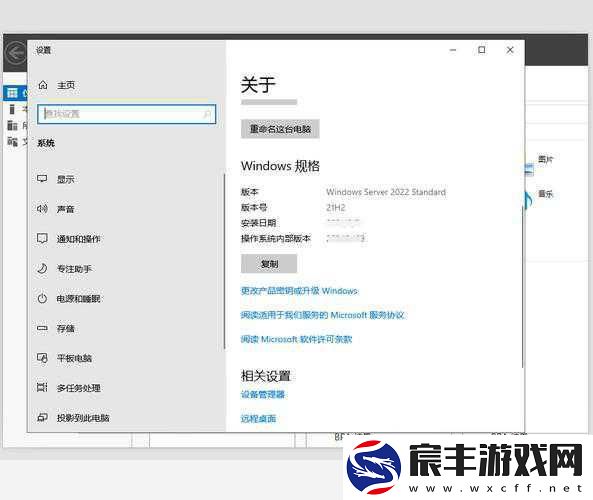This screenshot has height=500, width=593.
Task: Click the sidebar vertical scrollbar
Action: point(224,261)
